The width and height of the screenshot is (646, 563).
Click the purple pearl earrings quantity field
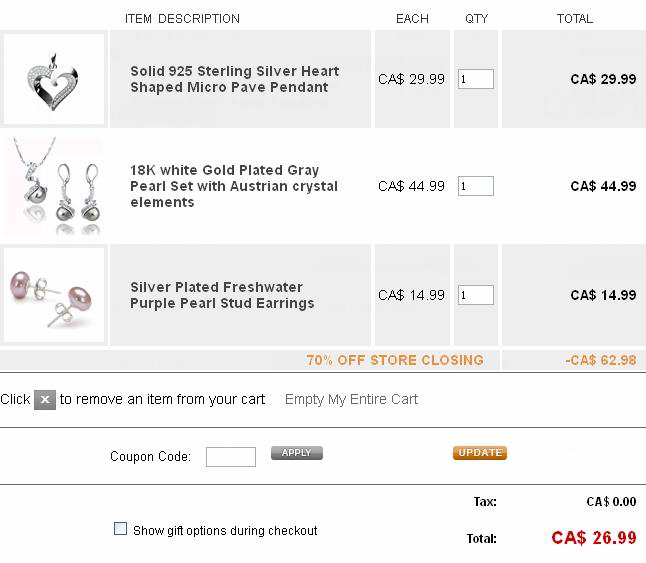click(476, 295)
